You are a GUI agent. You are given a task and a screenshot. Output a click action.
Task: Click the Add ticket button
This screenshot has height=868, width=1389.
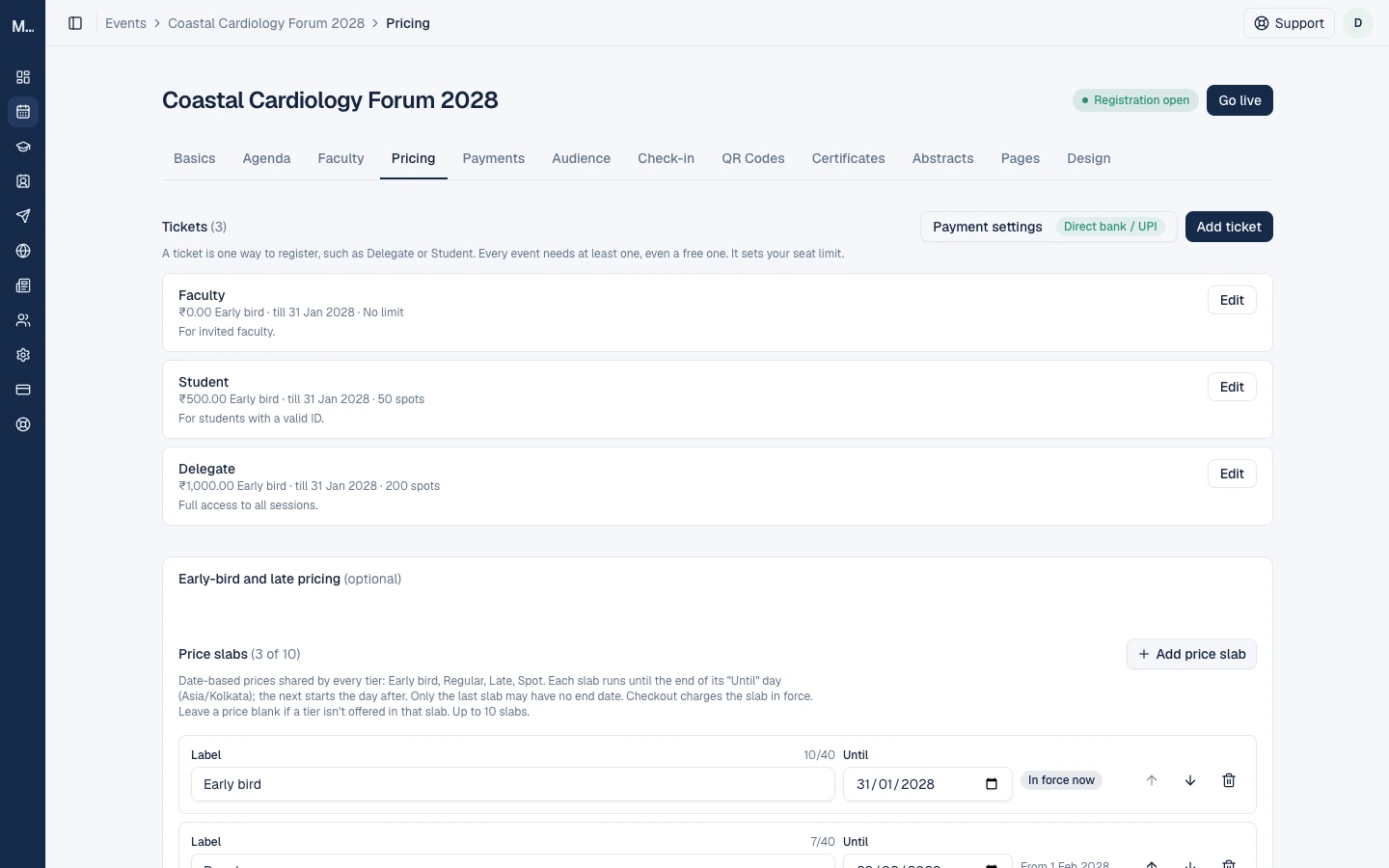[x=1229, y=227]
